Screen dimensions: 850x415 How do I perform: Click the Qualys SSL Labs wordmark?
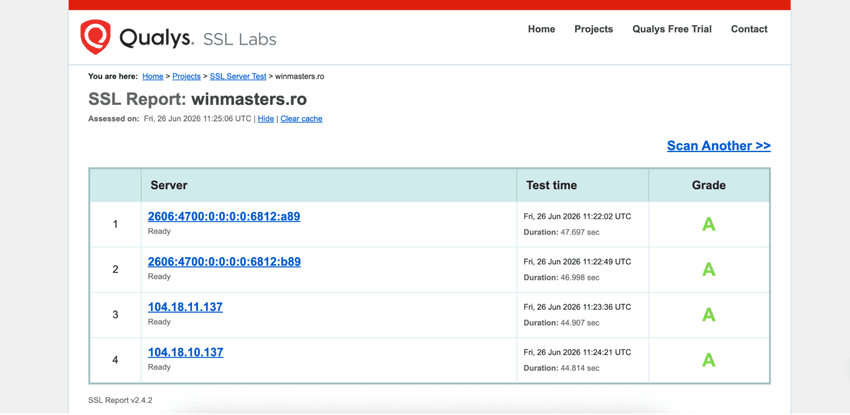(197, 39)
